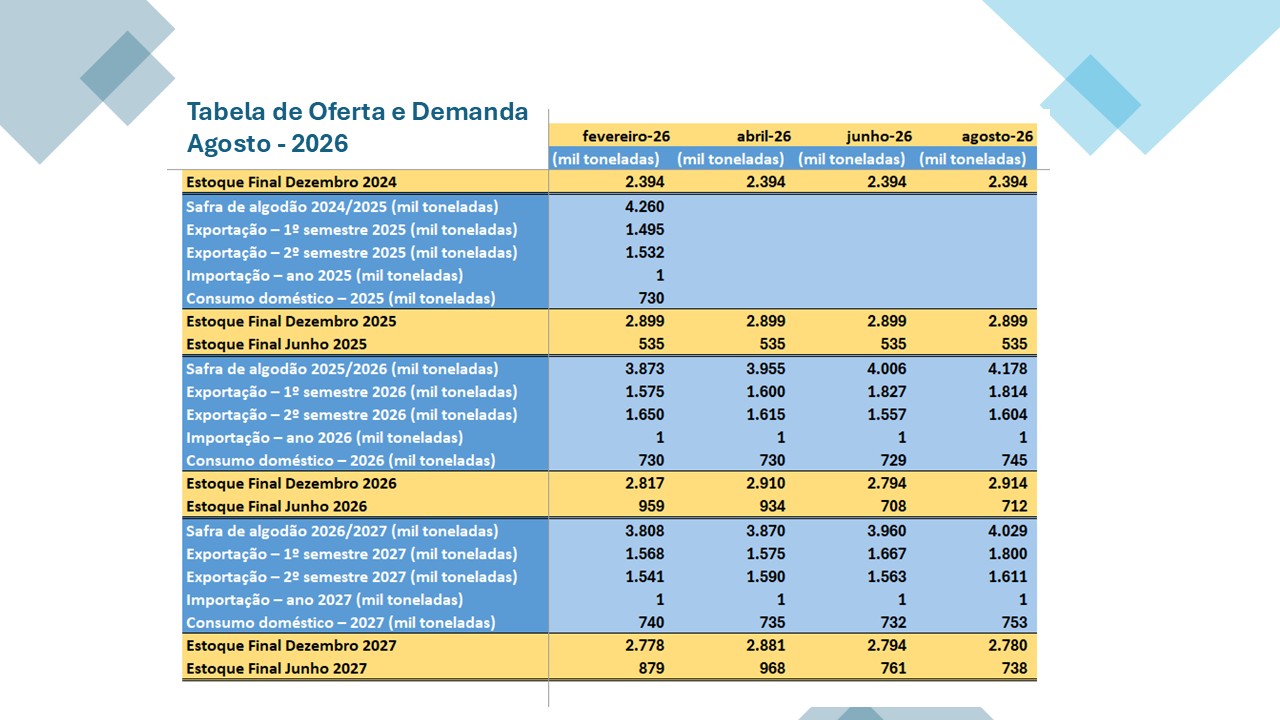Click value 1.650 in Exportação 2º semestre 2026

pyautogui.click(x=645, y=415)
